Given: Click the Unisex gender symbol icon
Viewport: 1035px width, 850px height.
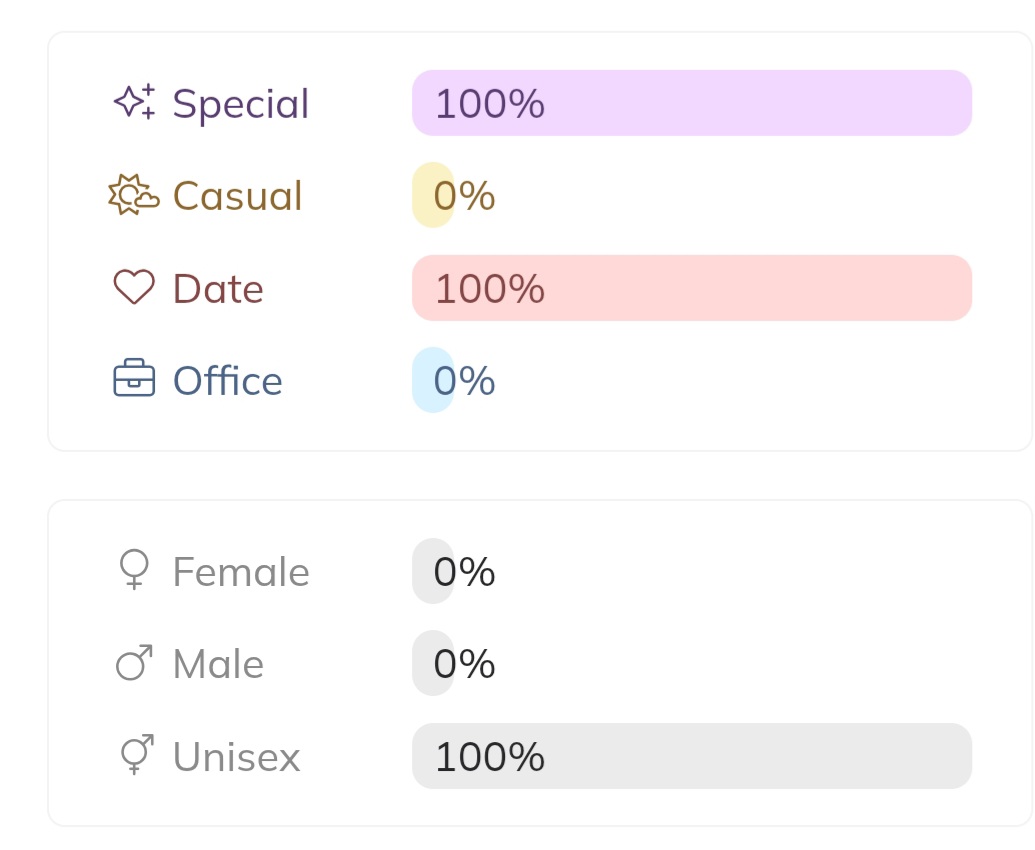Looking at the screenshot, I should [x=135, y=755].
